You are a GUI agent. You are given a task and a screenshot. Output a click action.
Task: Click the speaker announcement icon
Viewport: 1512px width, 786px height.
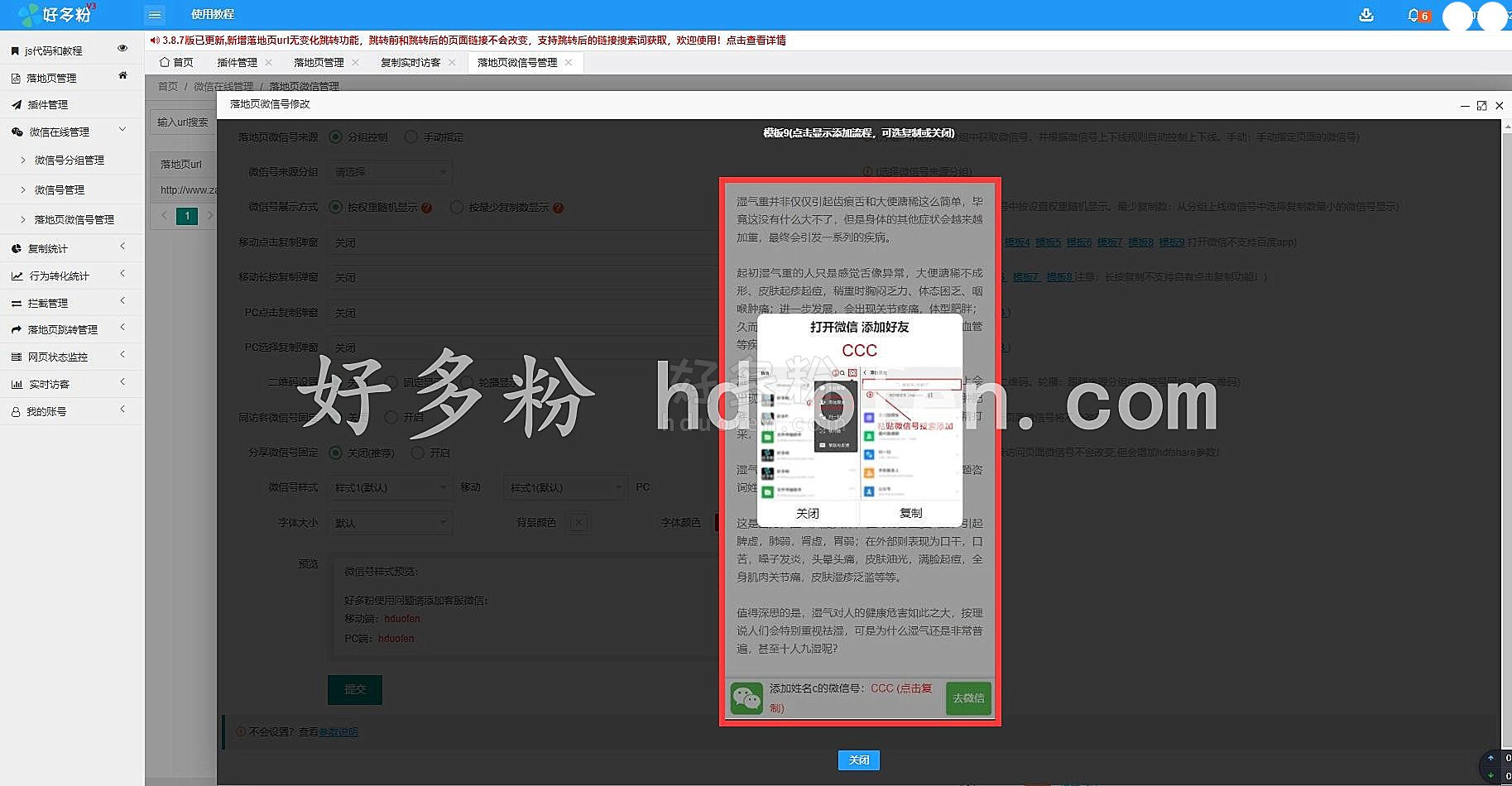[x=155, y=40]
